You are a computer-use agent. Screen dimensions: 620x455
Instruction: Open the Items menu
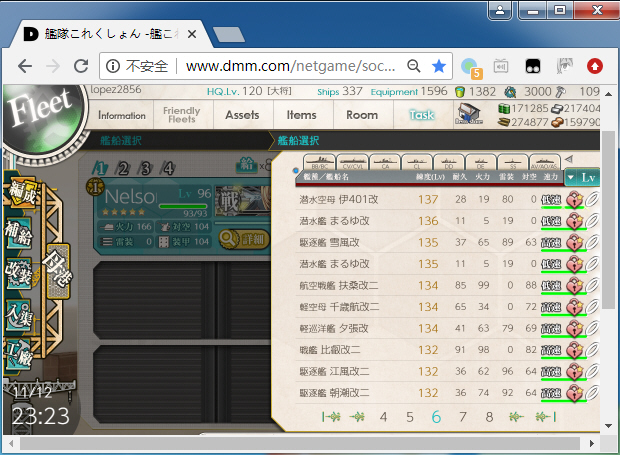click(x=302, y=115)
